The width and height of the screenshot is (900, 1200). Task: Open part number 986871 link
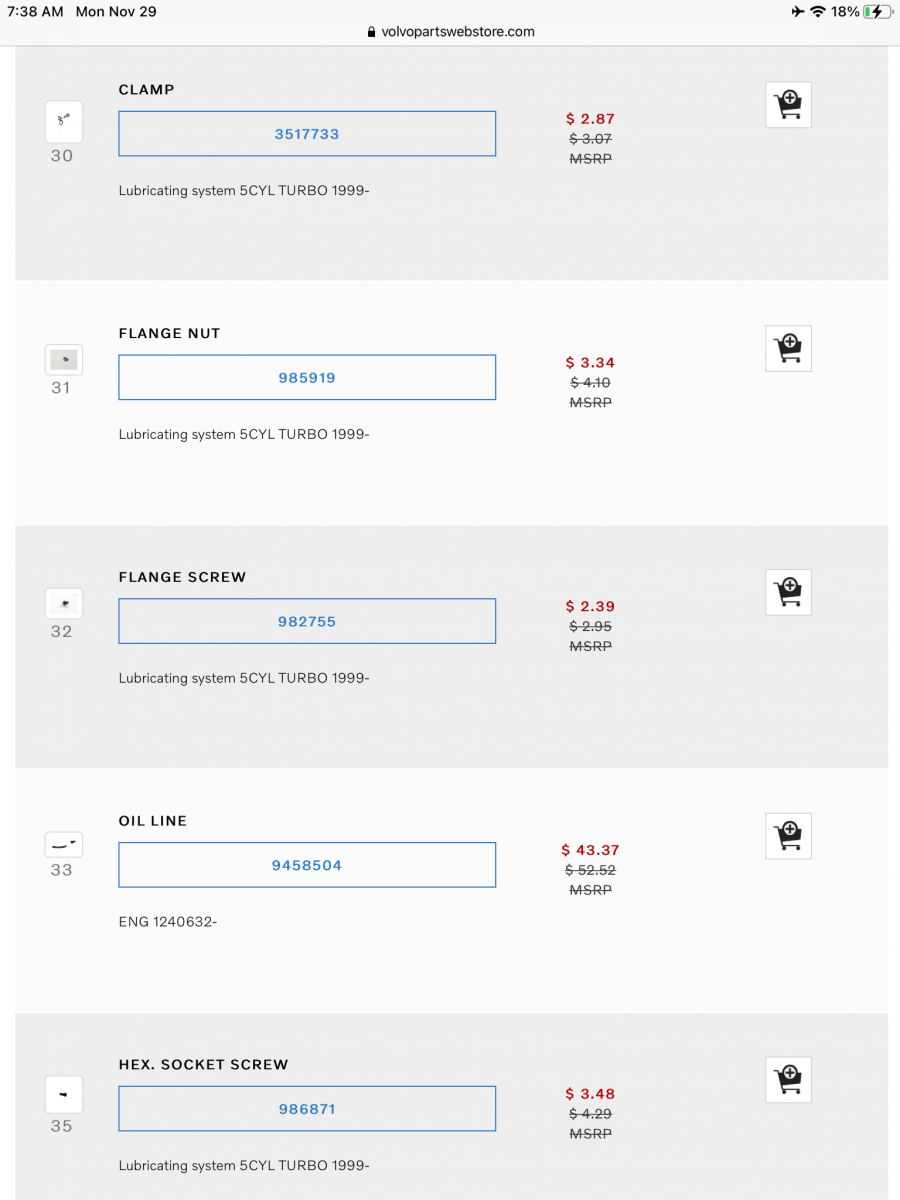click(x=307, y=1109)
